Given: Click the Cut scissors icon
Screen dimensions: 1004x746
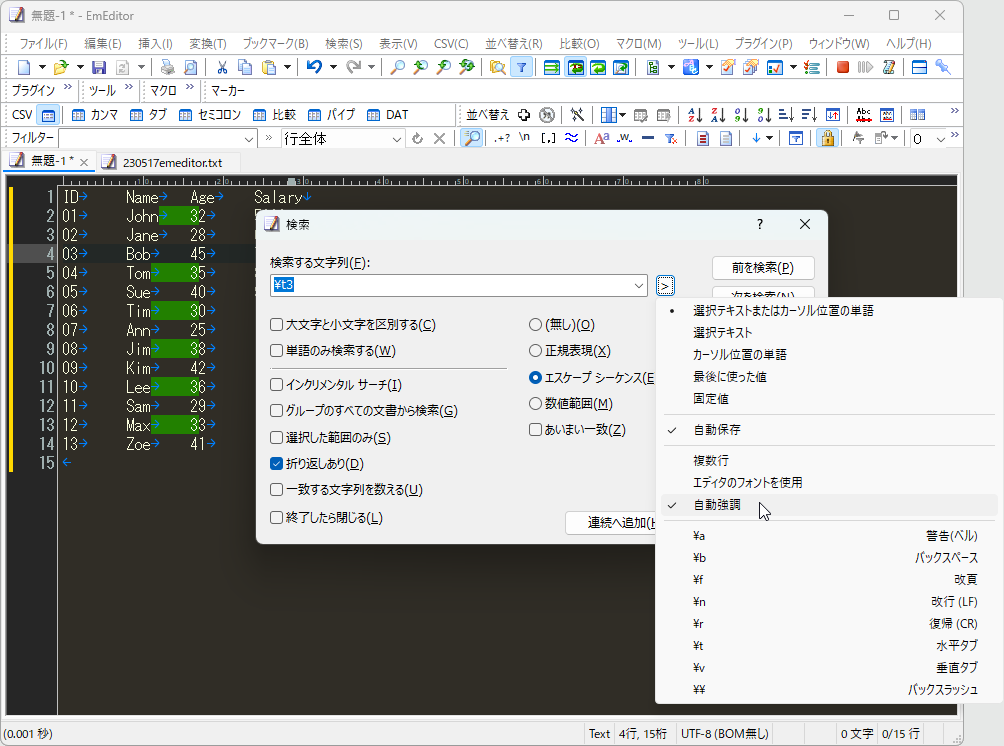Looking at the screenshot, I should pyautogui.click(x=222, y=67).
